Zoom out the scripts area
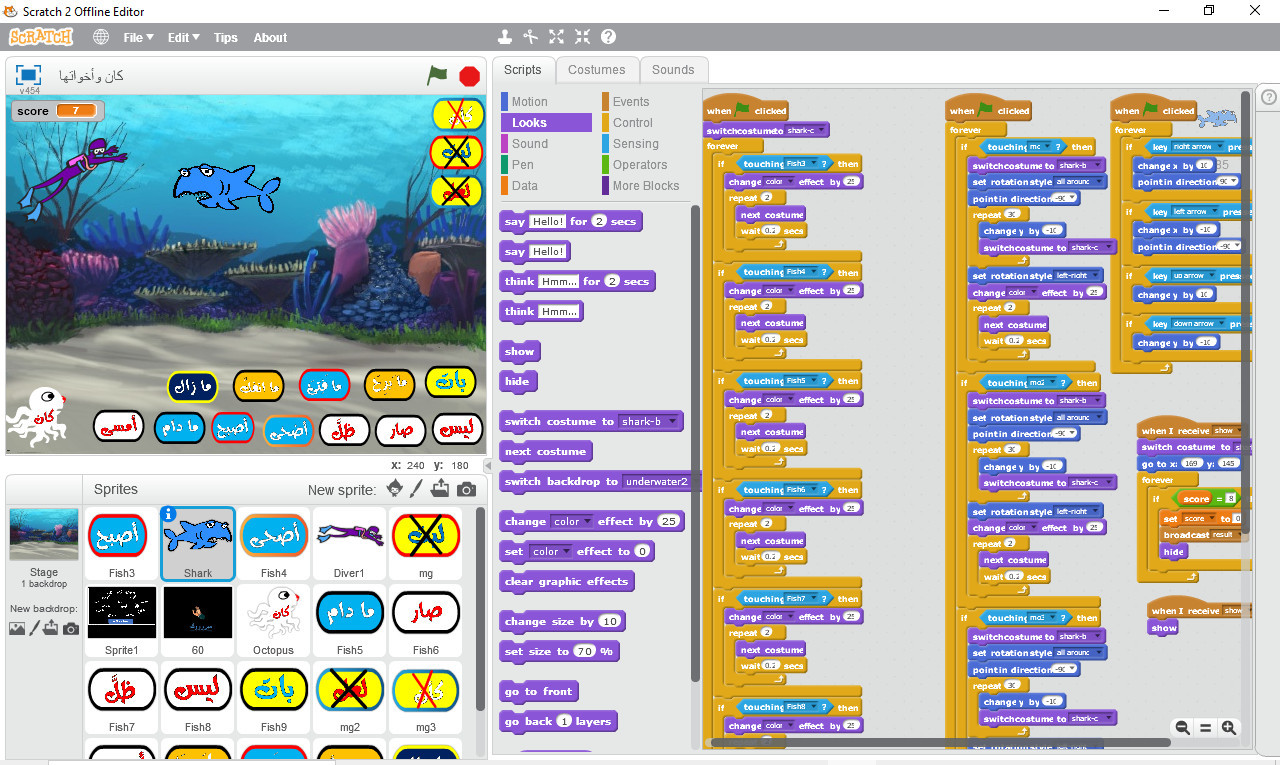Viewport: 1280px width, 765px height. pos(1182,728)
